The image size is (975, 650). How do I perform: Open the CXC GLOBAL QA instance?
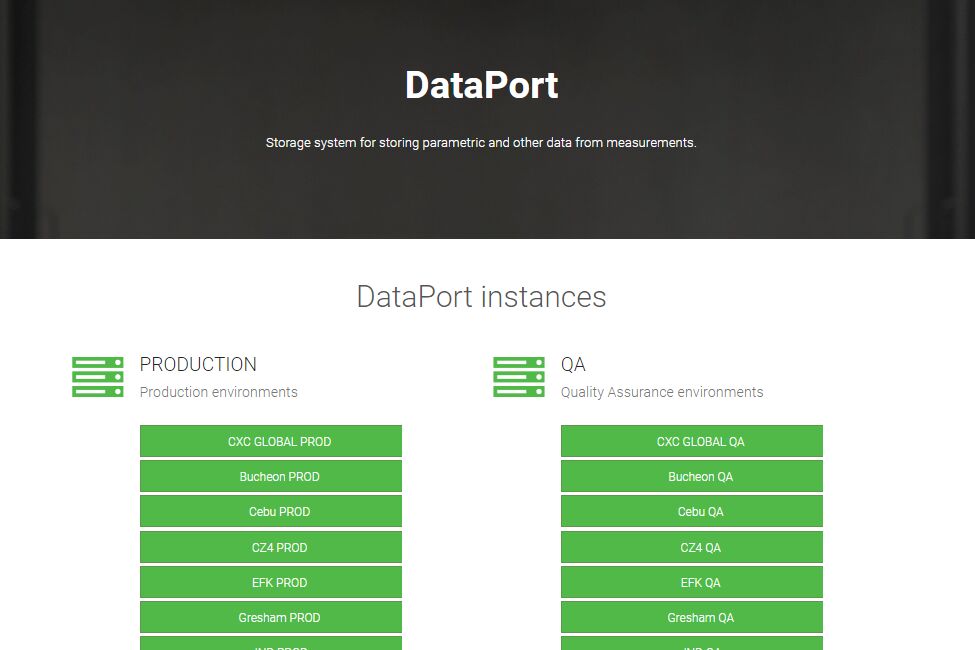point(691,441)
